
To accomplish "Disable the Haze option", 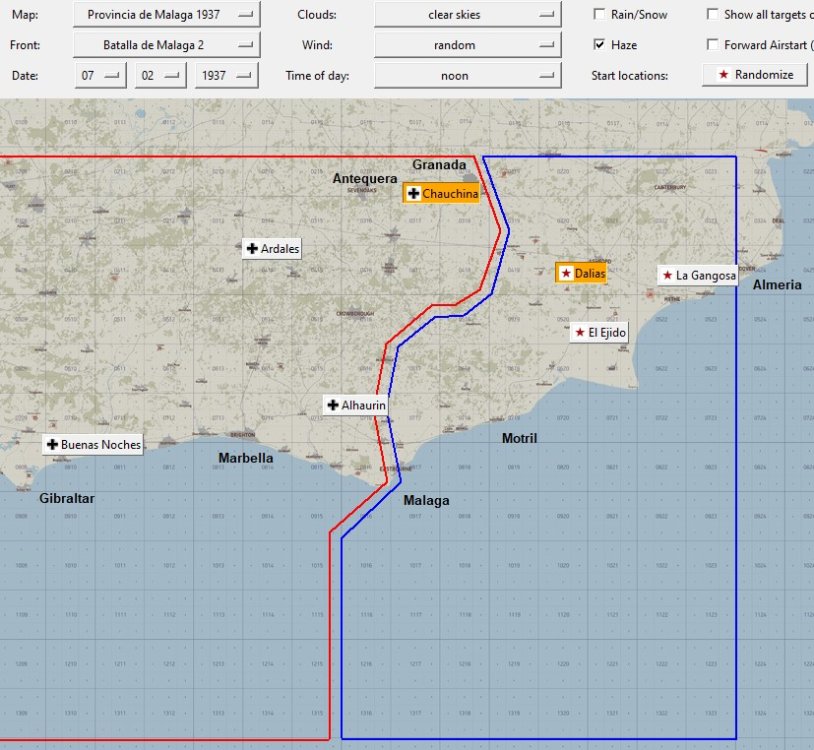I will tap(600, 44).
